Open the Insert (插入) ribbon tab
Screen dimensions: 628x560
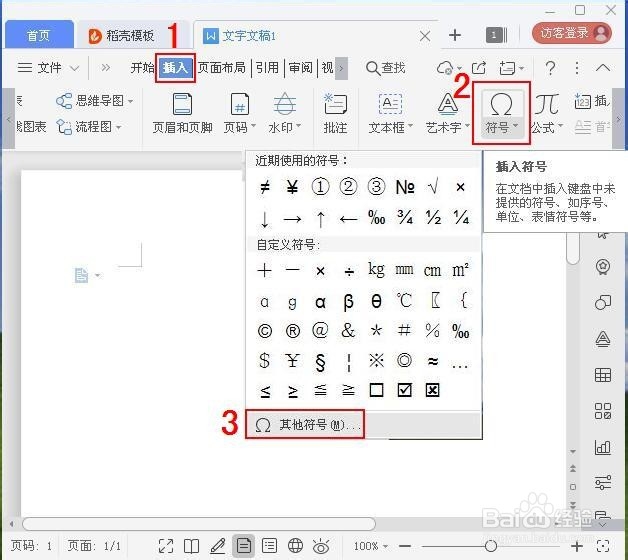tap(175, 68)
